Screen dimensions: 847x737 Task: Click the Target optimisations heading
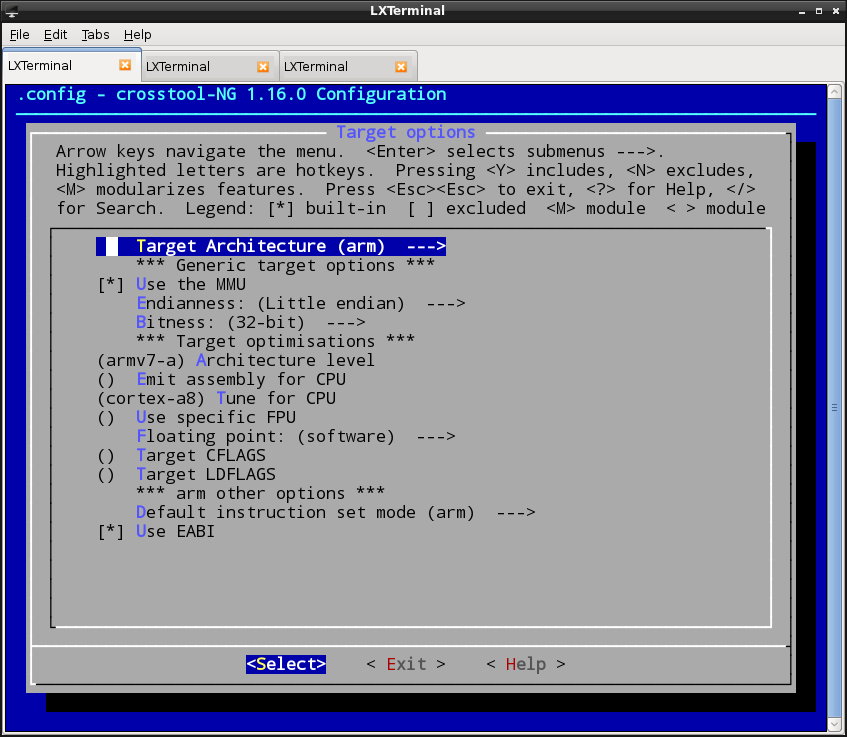tap(275, 341)
